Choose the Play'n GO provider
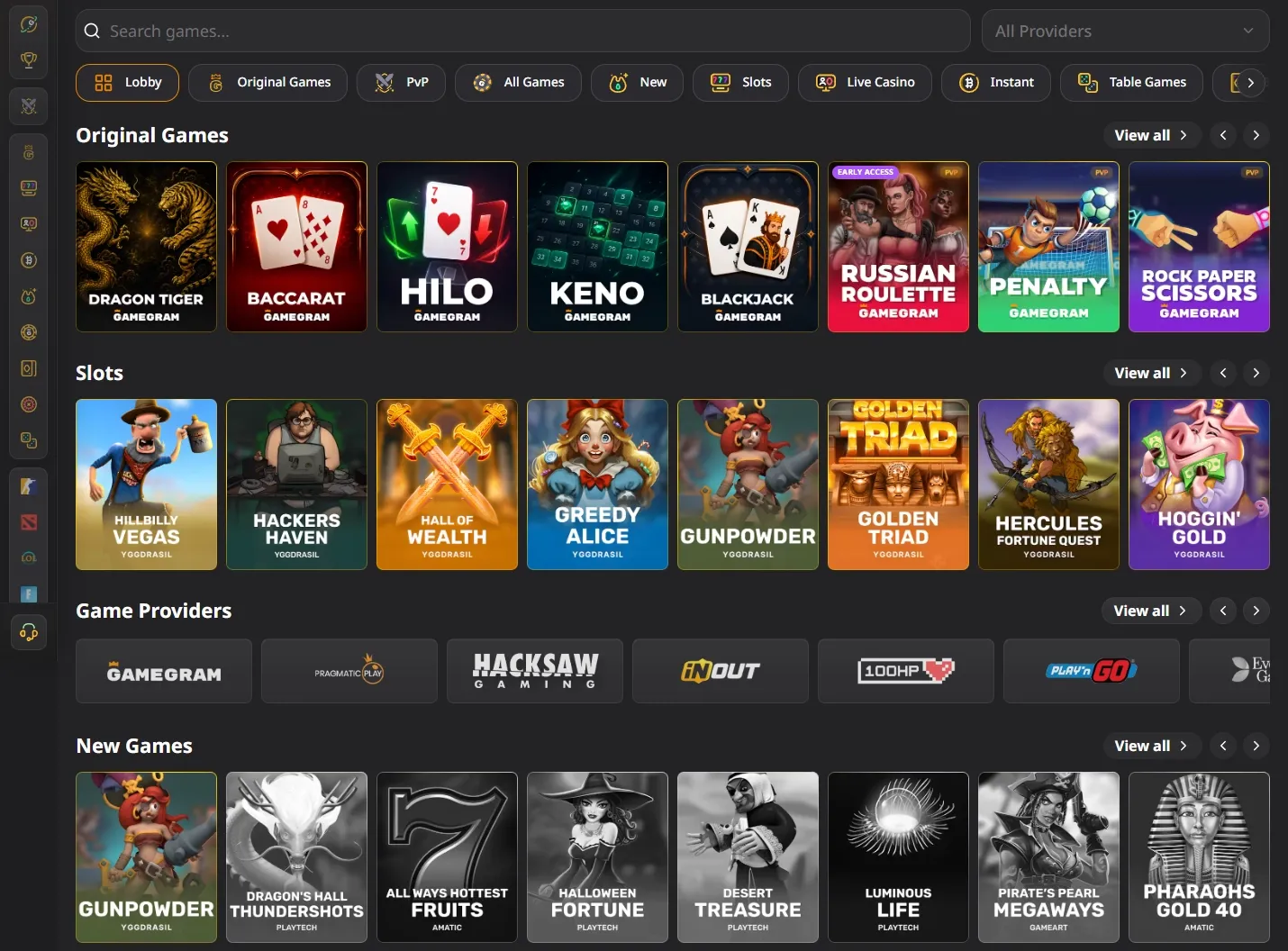The height and width of the screenshot is (951, 1288). 1092,671
